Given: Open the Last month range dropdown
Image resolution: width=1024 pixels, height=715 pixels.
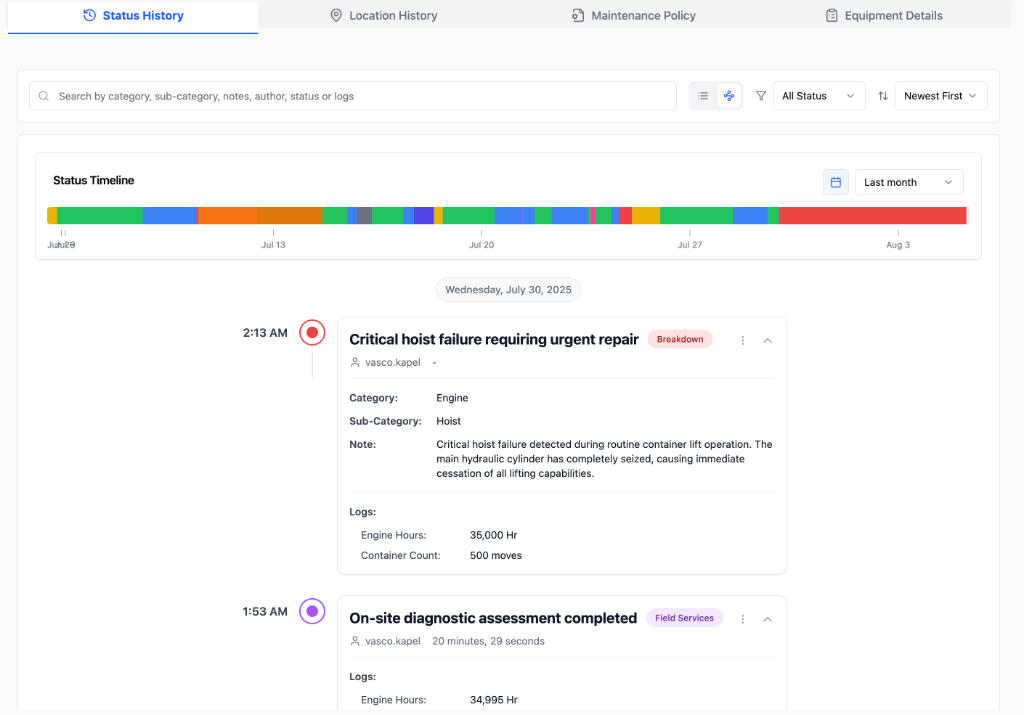Looking at the screenshot, I should click(908, 182).
